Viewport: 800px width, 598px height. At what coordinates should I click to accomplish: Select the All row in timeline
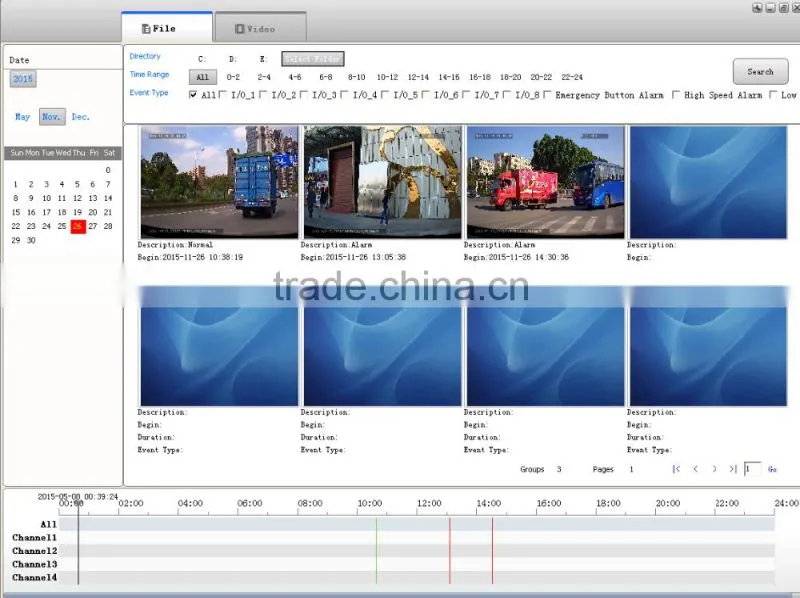point(417,524)
